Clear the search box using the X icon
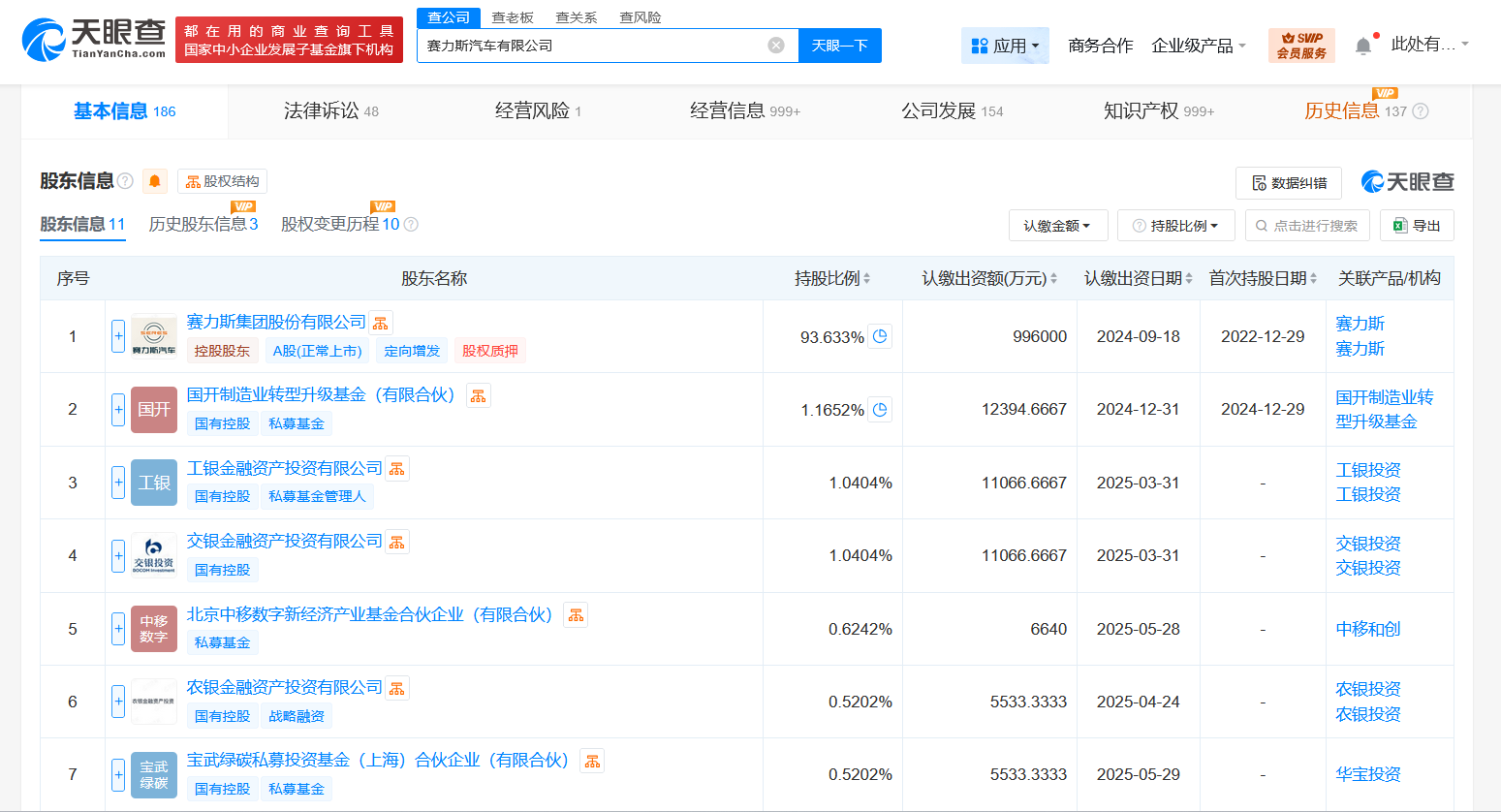This screenshot has width=1501, height=812. click(774, 45)
